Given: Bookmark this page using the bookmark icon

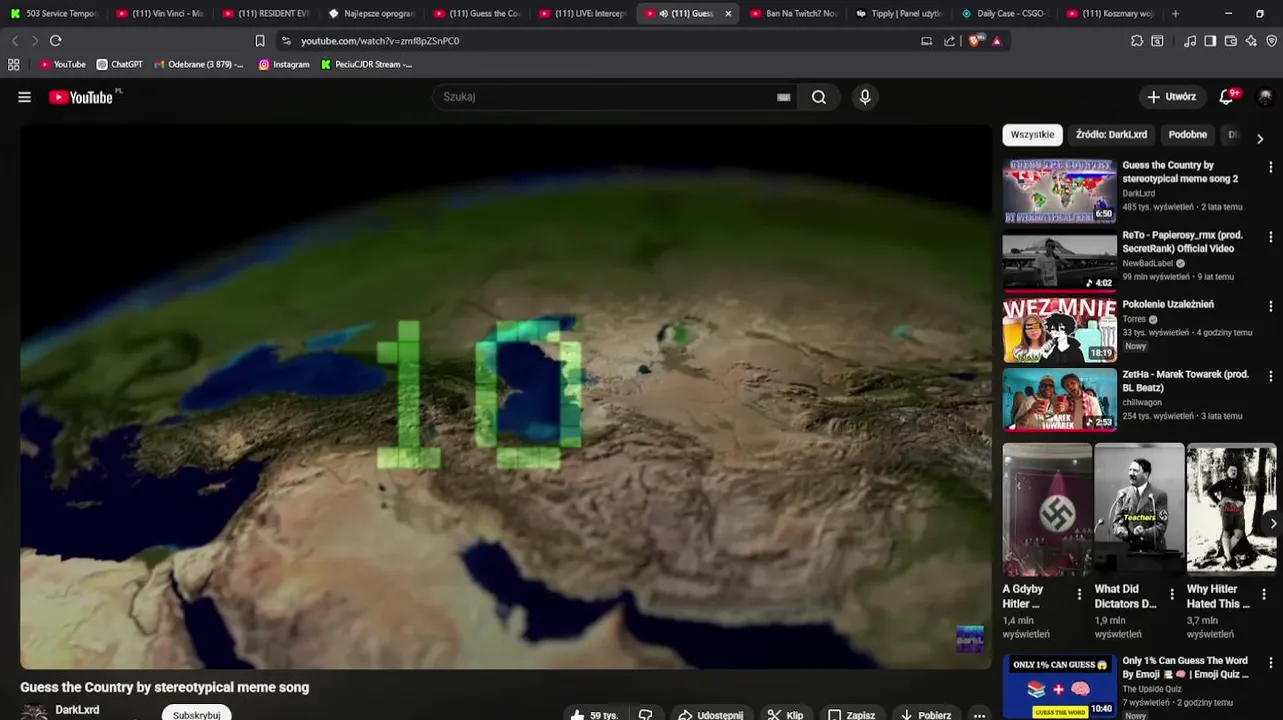Looking at the screenshot, I should pyautogui.click(x=260, y=41).
